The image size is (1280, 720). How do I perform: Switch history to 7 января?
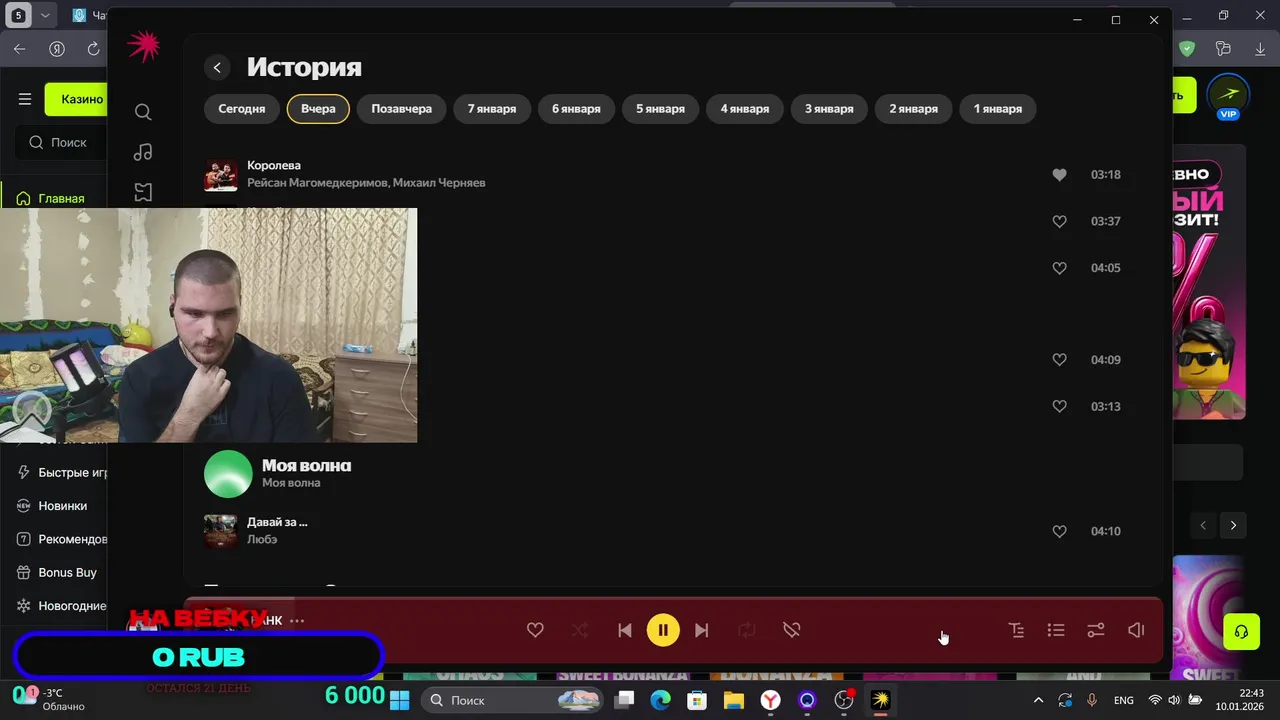click(x=492, y=109)
